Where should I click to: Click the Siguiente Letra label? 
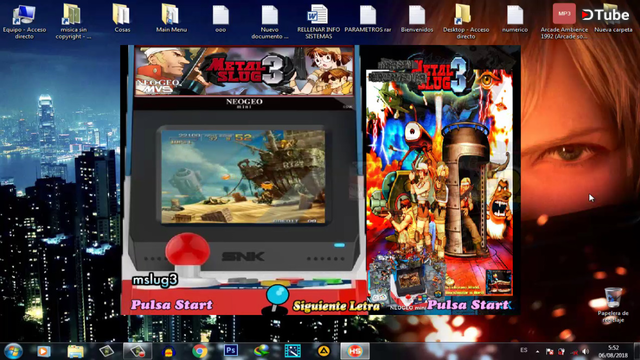336,306
